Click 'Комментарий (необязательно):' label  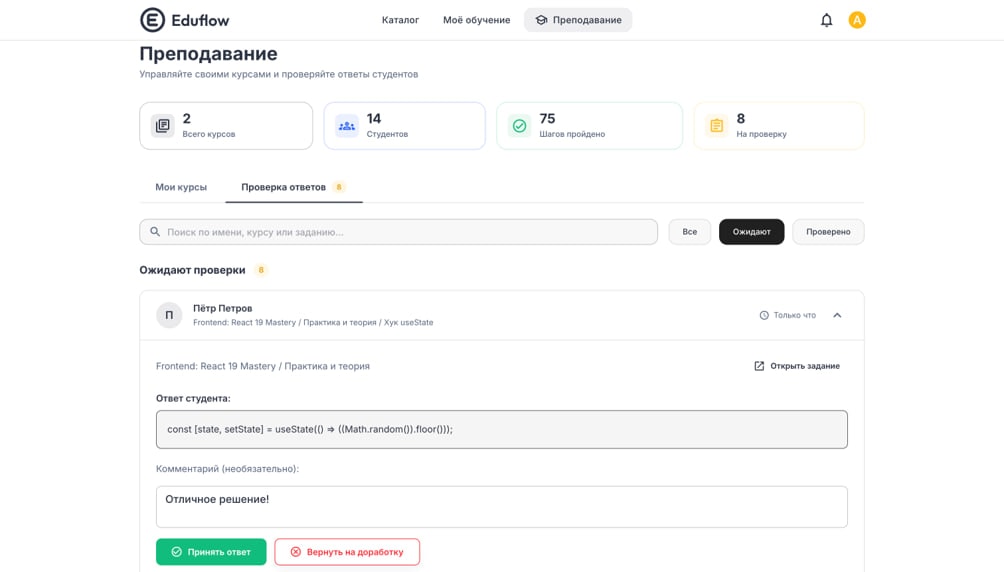[227, 468]
